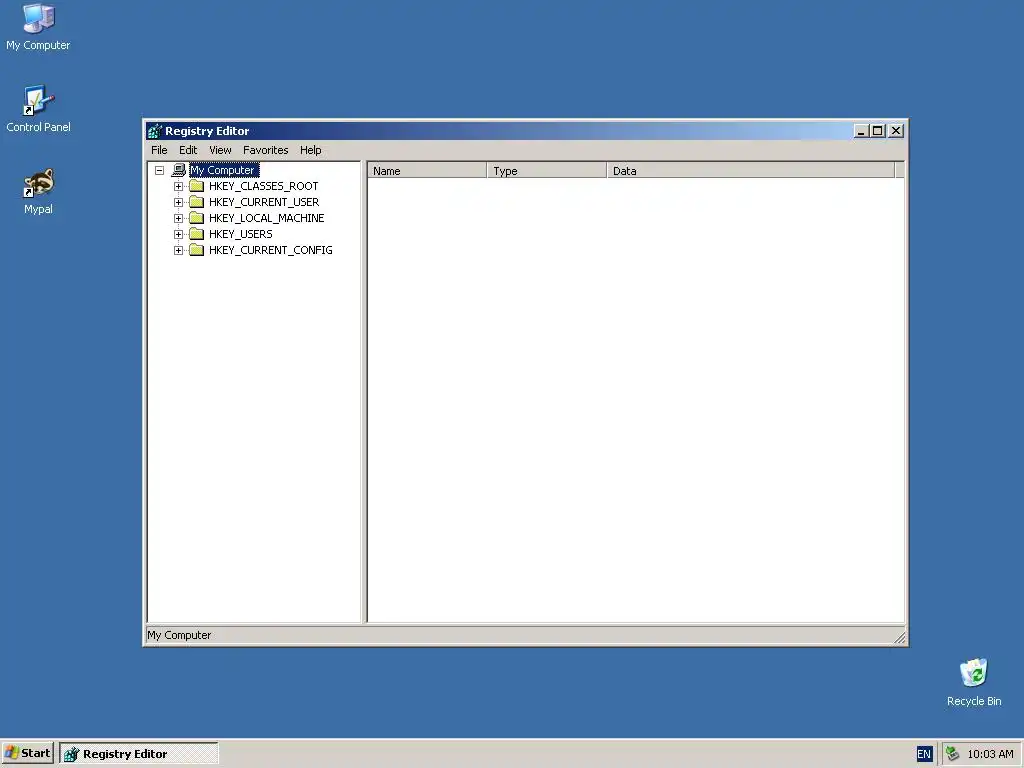Expand the HKEY_CURRENT_USER key

pyautogui.click(x=178, y=202)
